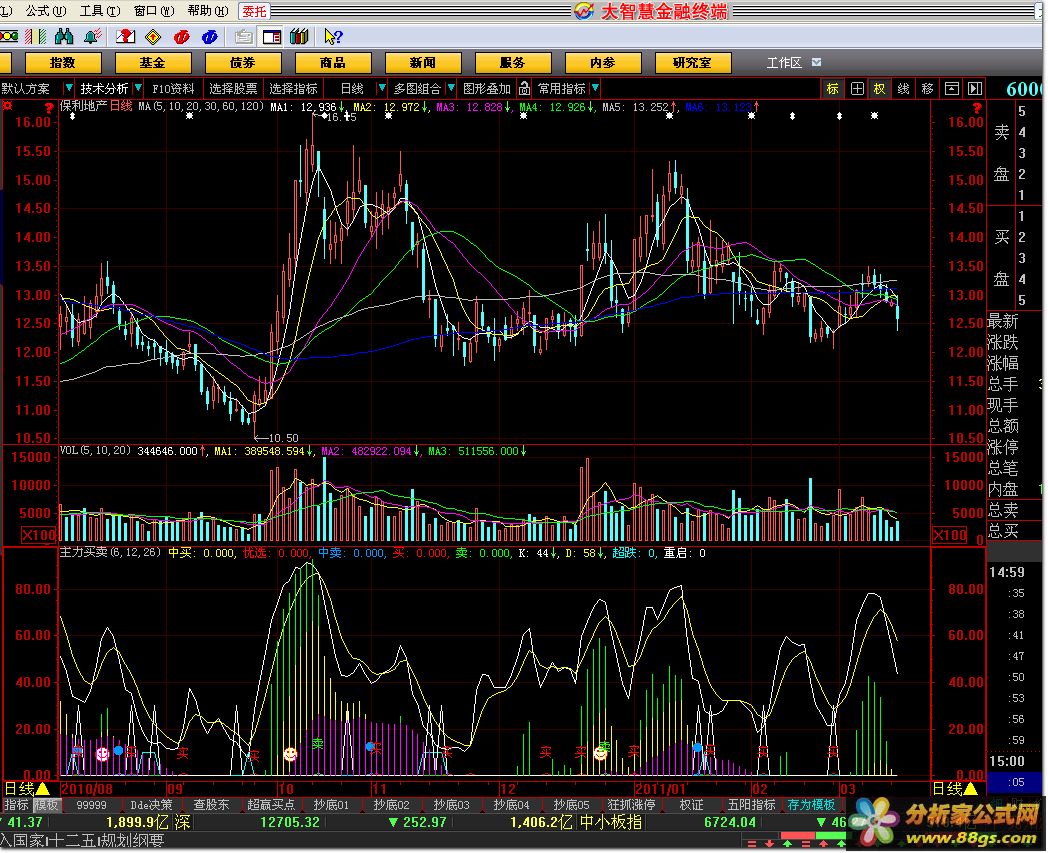Expand the 默认方案 dropdown arrow
Screen dimensions: 1048x853
point(68,88)
